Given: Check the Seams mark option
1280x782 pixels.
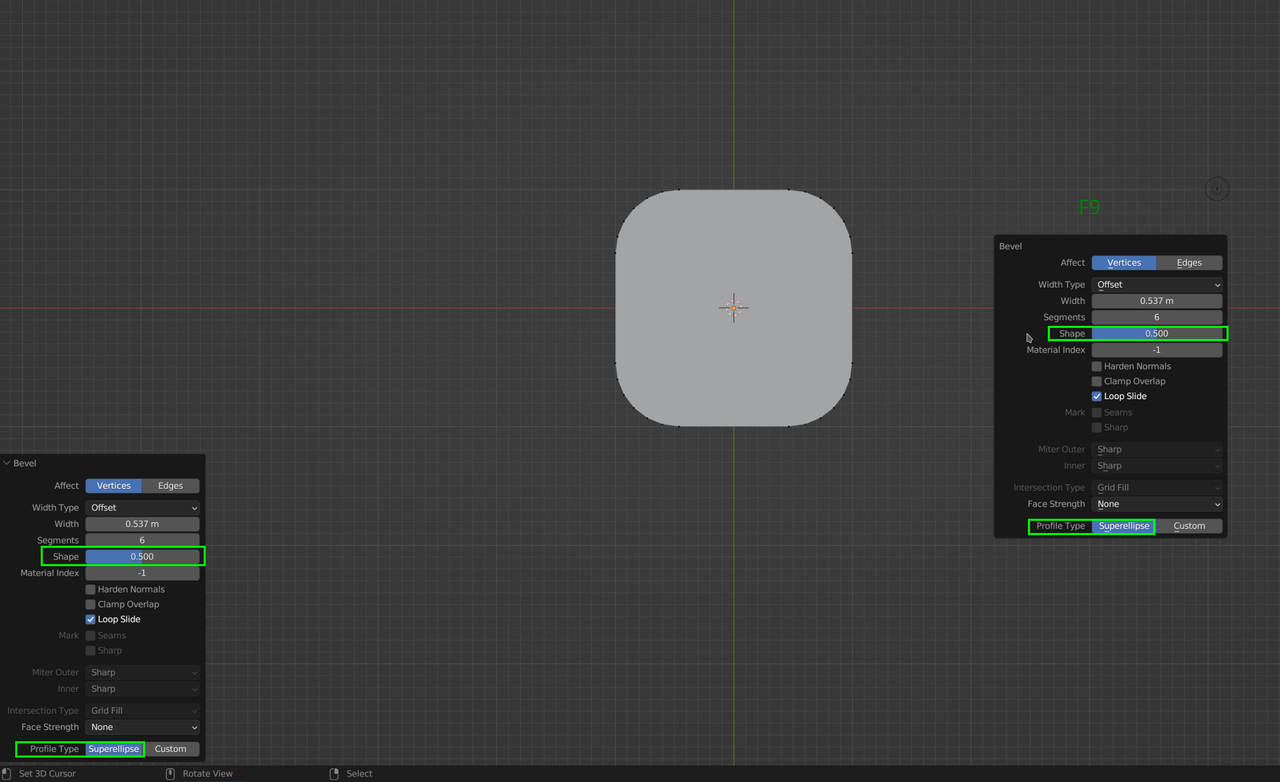Looking at the screenshot, I should (1096, 412).
